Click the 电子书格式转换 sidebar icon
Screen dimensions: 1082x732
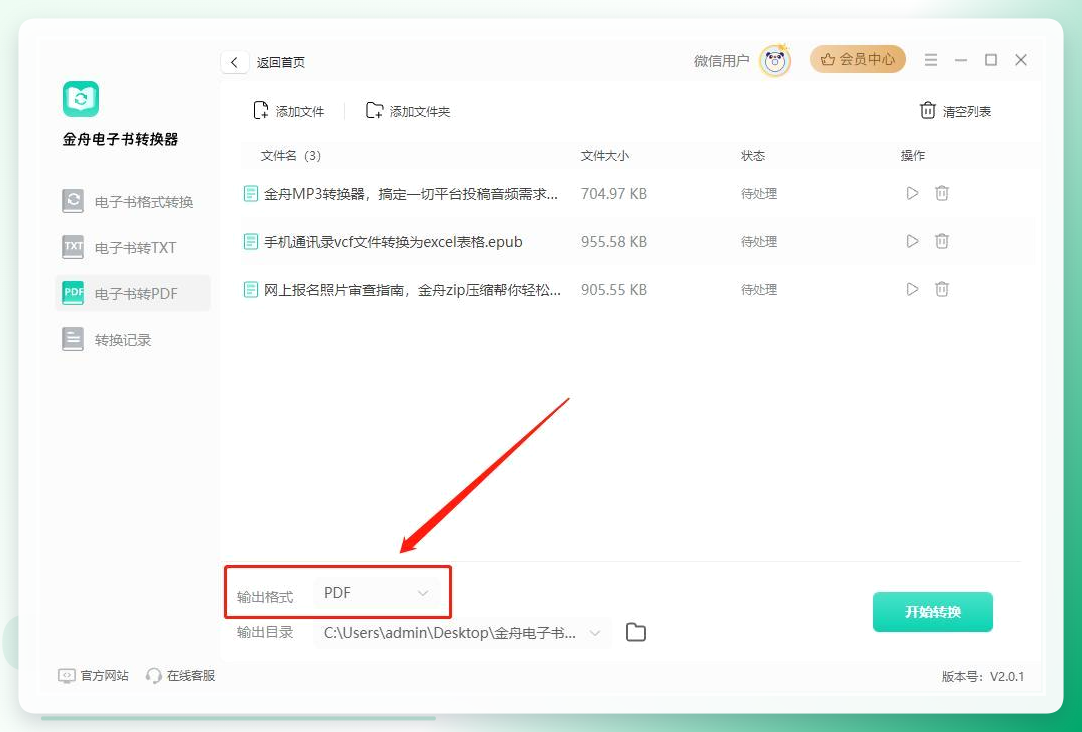point(72,201)
